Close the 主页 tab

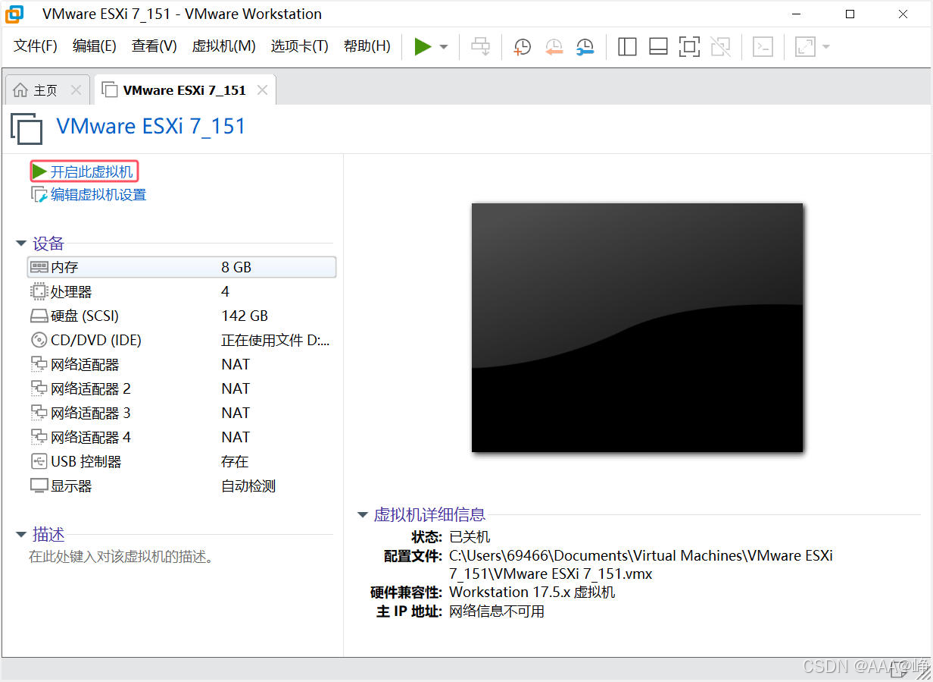[76, 90]
